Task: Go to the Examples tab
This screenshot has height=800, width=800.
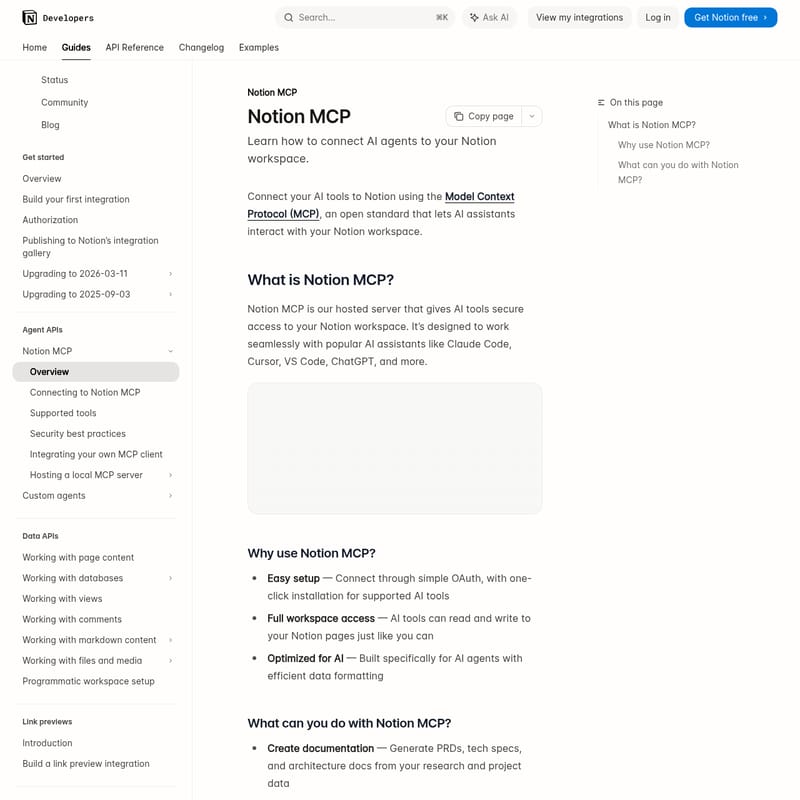Action: click(259, 47)
